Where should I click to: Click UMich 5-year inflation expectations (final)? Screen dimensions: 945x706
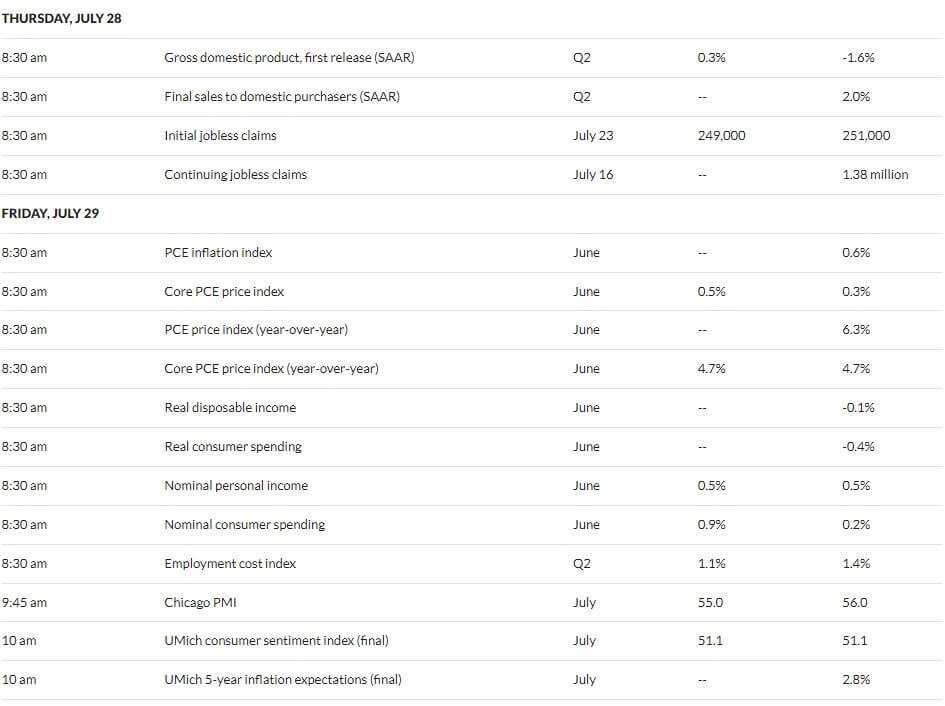point(283,679)
